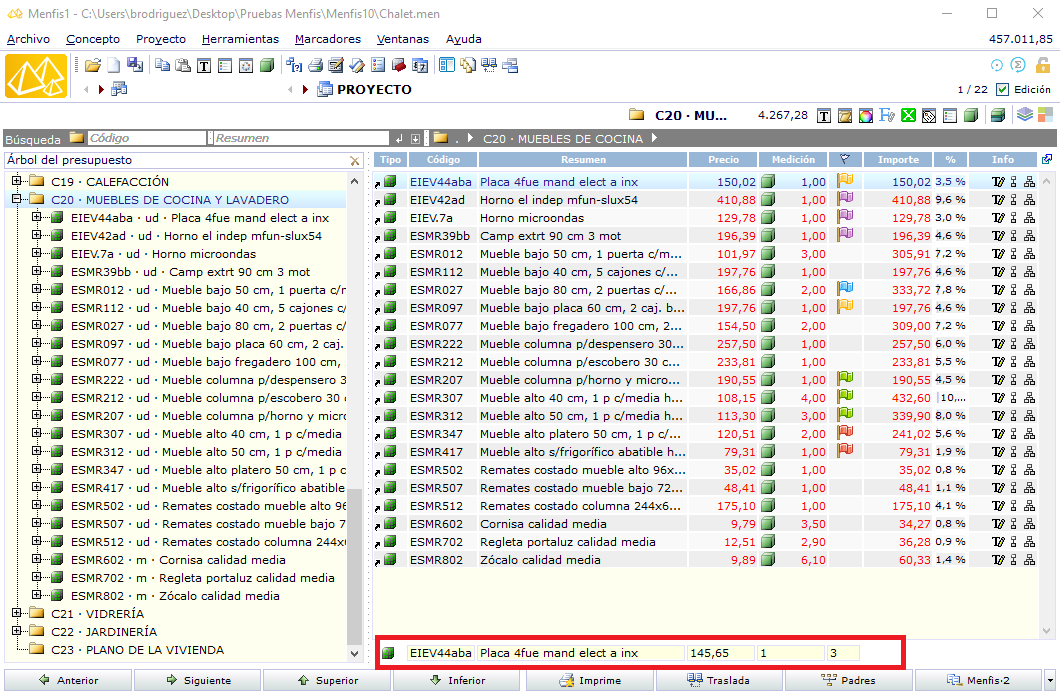Image resolution: width=1060 pixels, height=695 pixels.
Task: Expand the C21 VIDRIERÍA tree node
Action: pos(17,613)
